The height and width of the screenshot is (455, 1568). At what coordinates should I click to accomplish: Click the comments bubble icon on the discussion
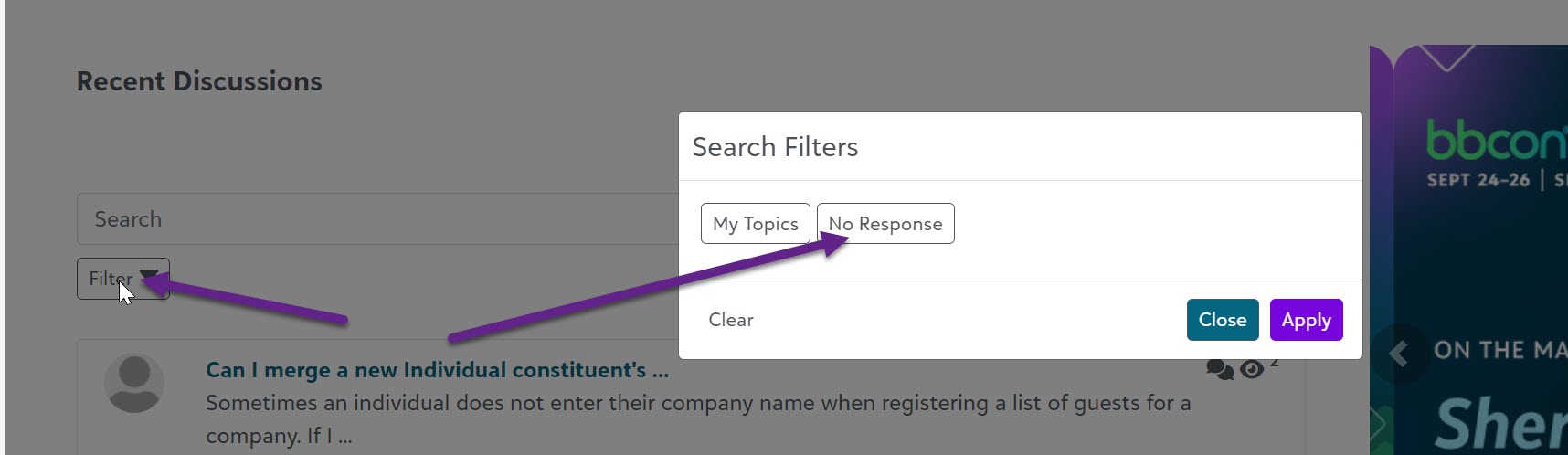(1219, 368)
